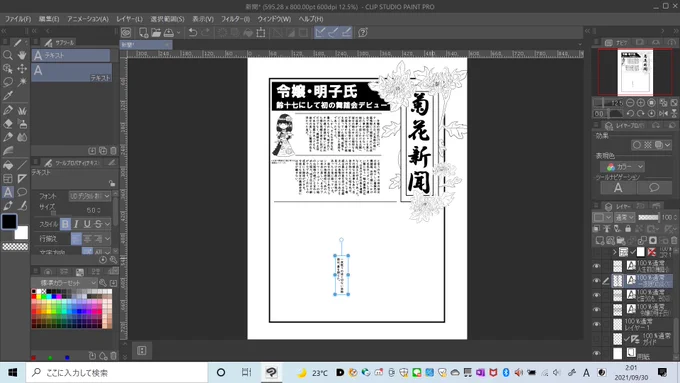Viewport: 680px width, 383px height.
Task: Select the Balloon speech bubble tool
Action: tap(22, 192)
